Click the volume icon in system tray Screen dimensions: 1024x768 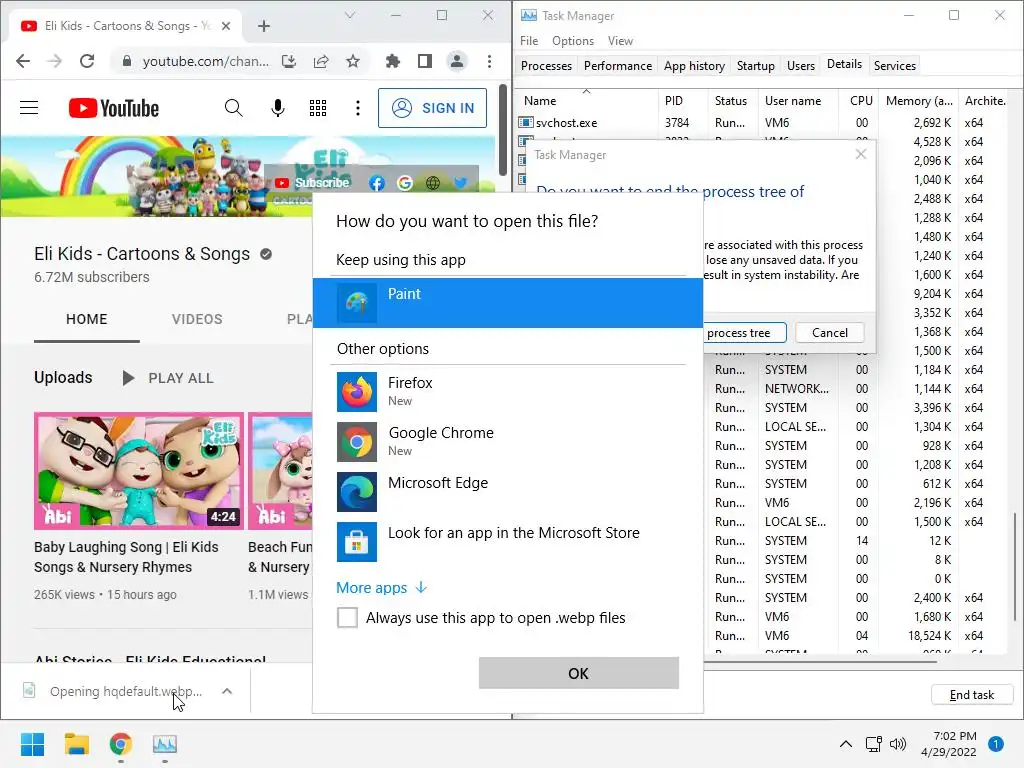click(x=898, y=744)
